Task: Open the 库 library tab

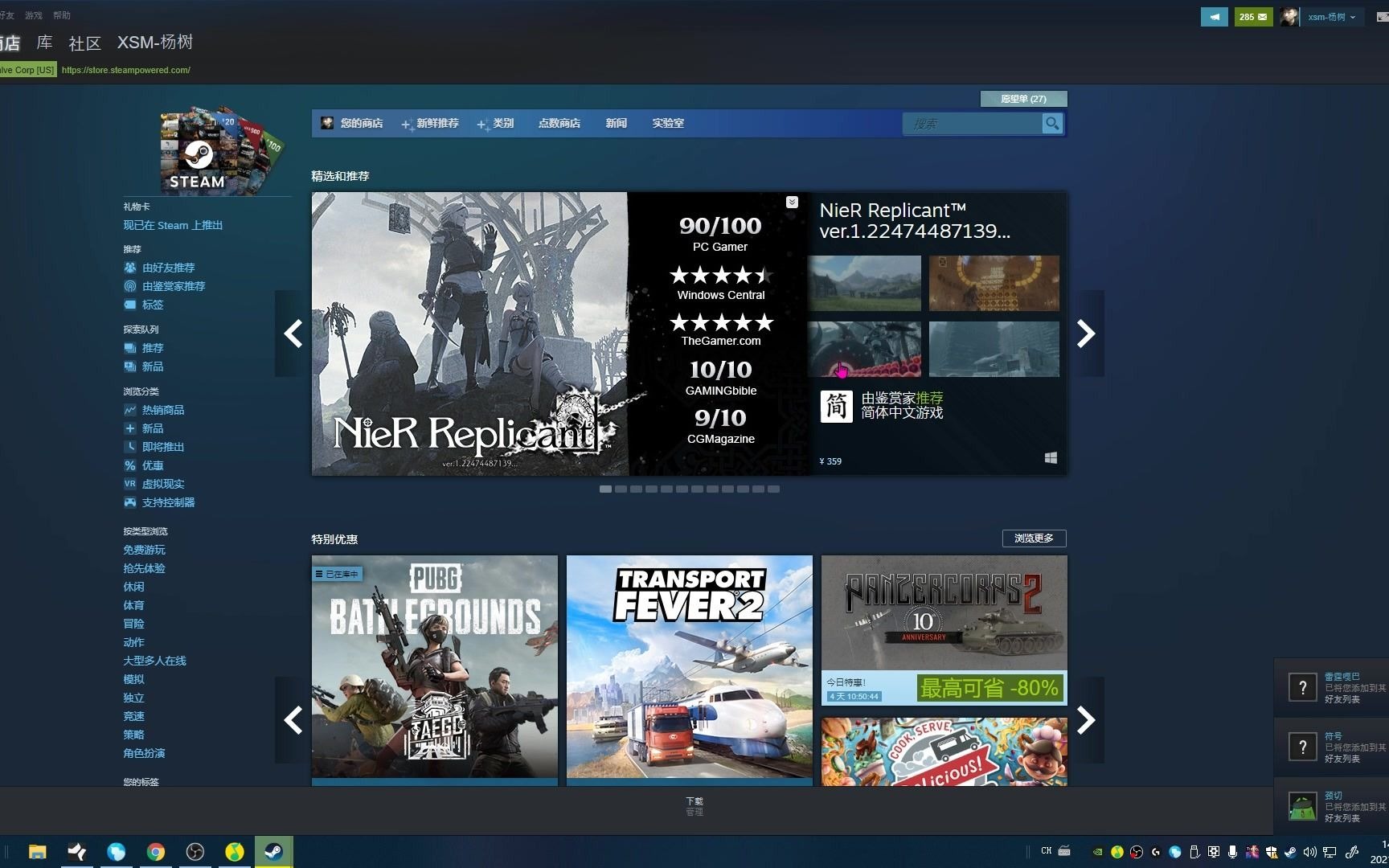Action: 44,43
